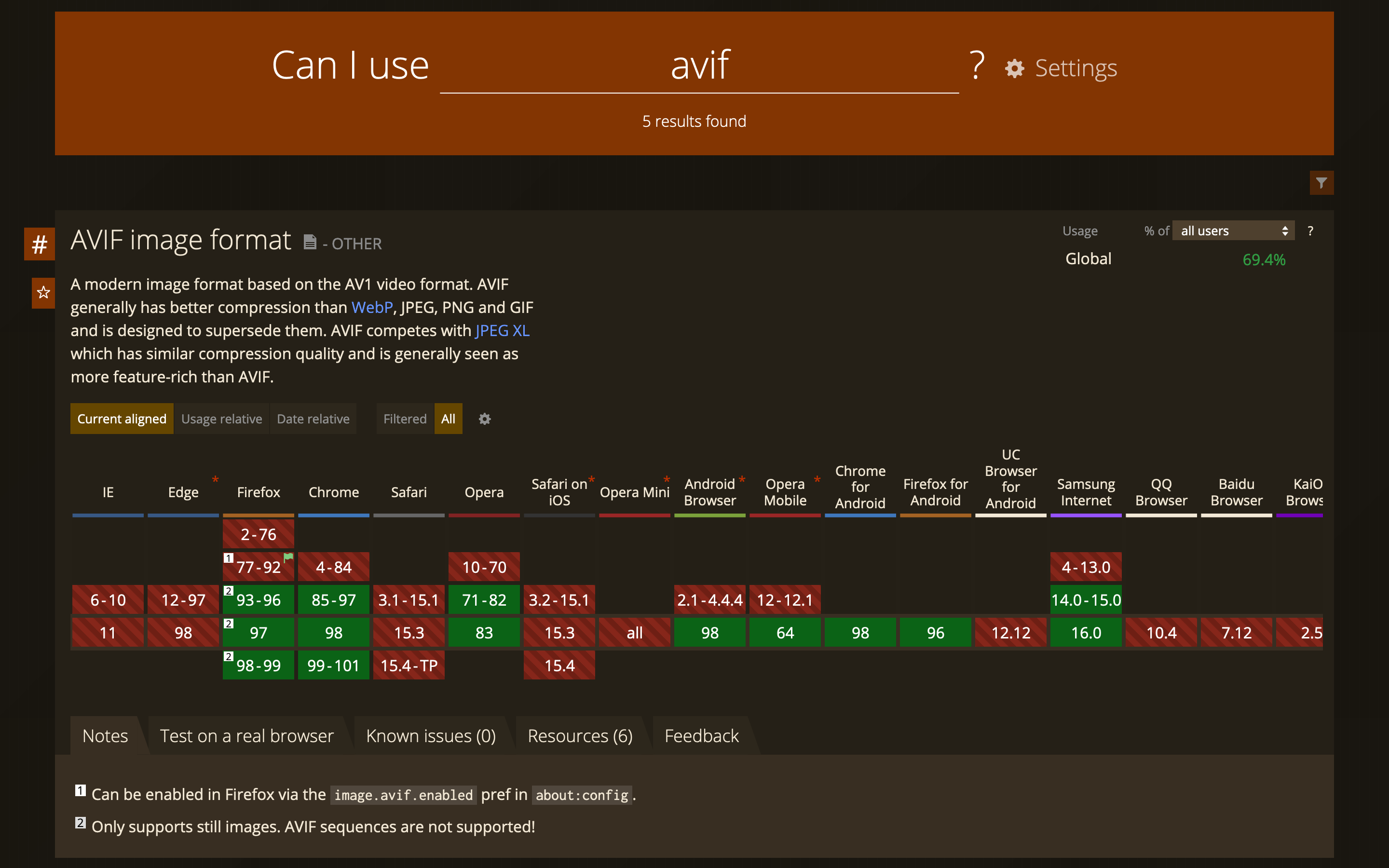1389x868 pixels.
Task: Click the 69.4% global usage value
Action: click(x=1264, y=259)
